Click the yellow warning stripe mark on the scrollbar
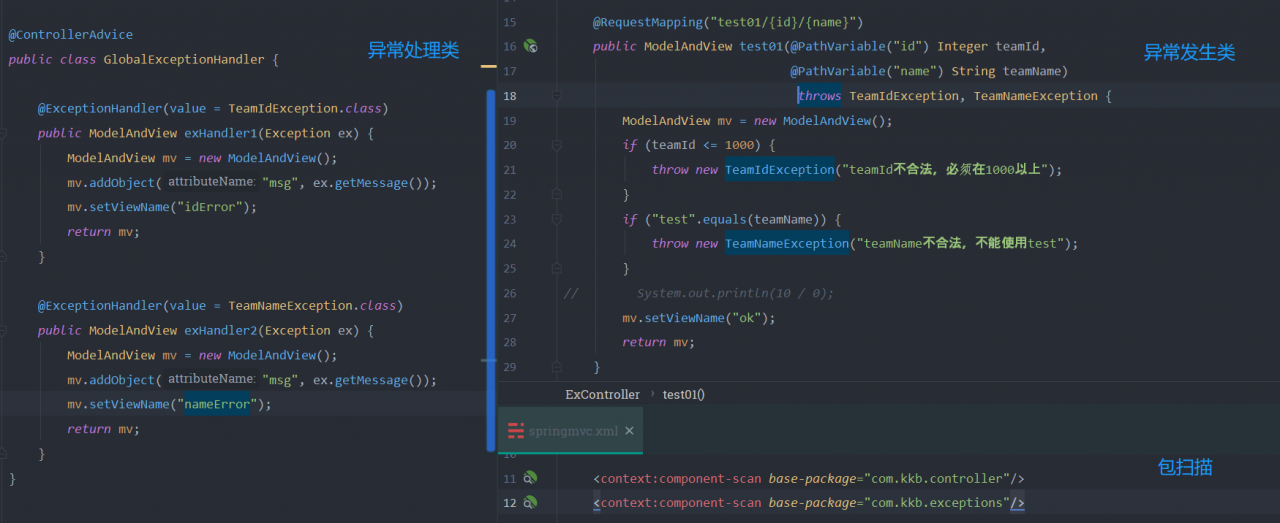The width and height of the screenshot is (1280, 523). tap(488, 66)
